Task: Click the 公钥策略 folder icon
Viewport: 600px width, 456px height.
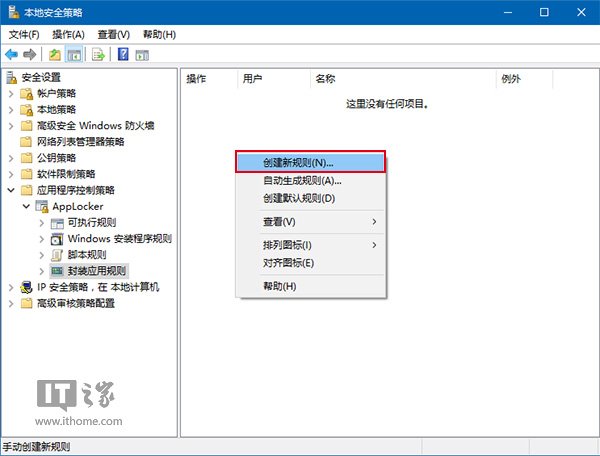Action: (x=26, y=158)
